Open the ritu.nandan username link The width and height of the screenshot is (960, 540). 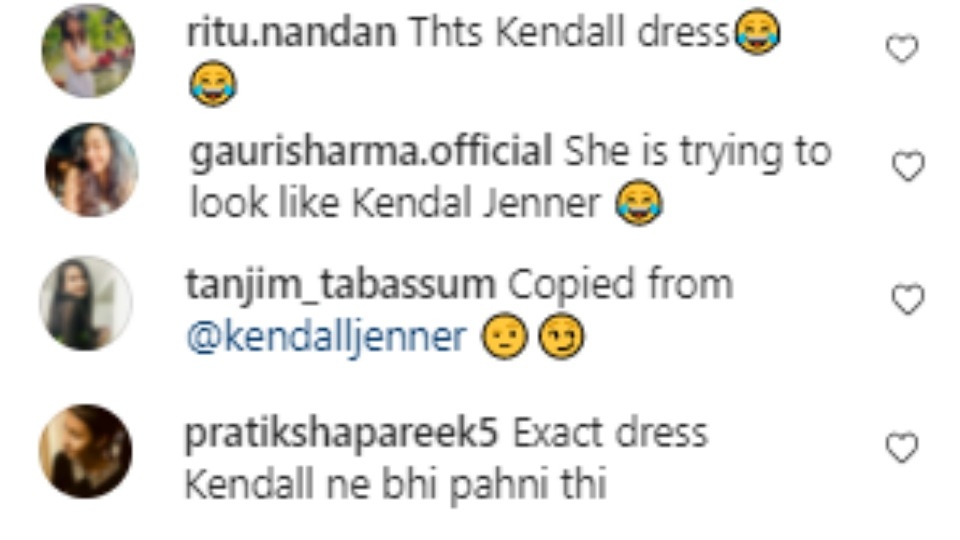pos(291,32)
